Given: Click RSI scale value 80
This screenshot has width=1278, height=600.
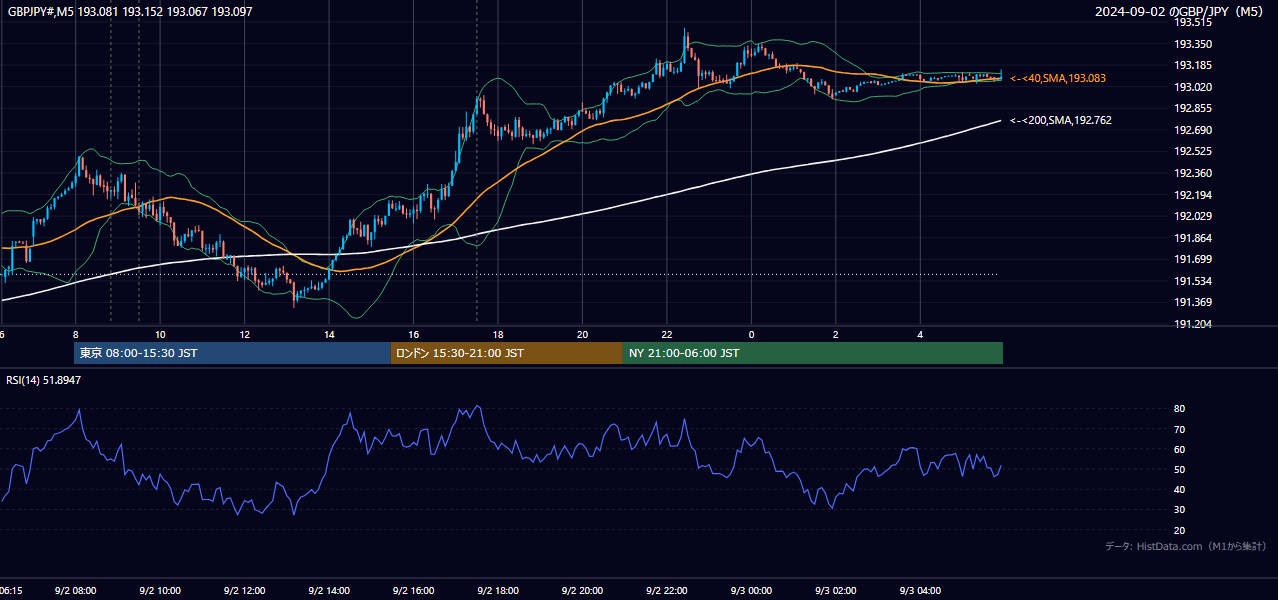Looking at the screenshot, I should coord(1180,409).
